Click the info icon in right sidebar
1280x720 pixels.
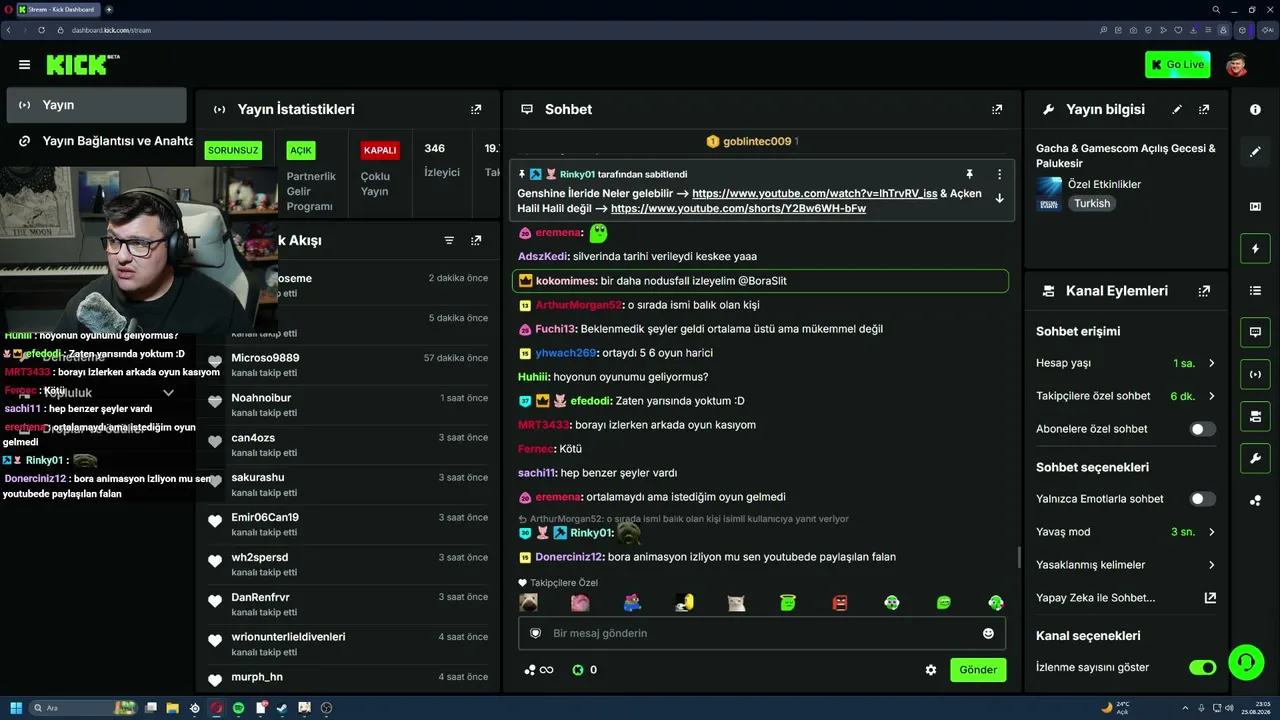(x=1255, y=110)
